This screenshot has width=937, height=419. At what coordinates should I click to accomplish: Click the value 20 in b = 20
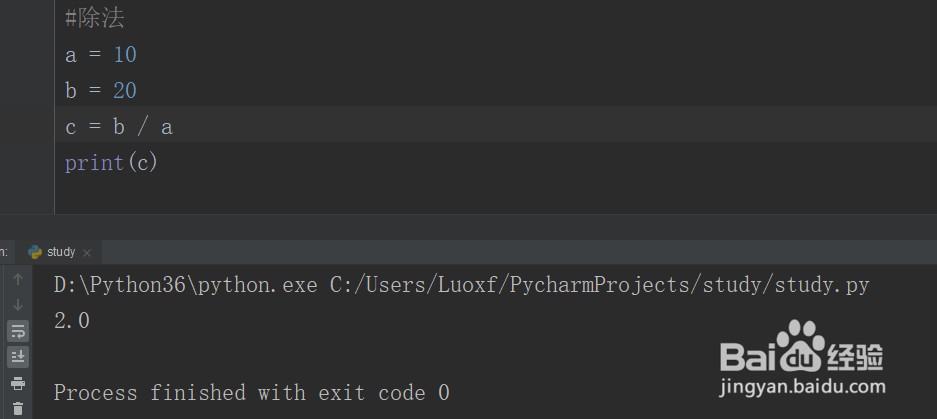(125, 91)
